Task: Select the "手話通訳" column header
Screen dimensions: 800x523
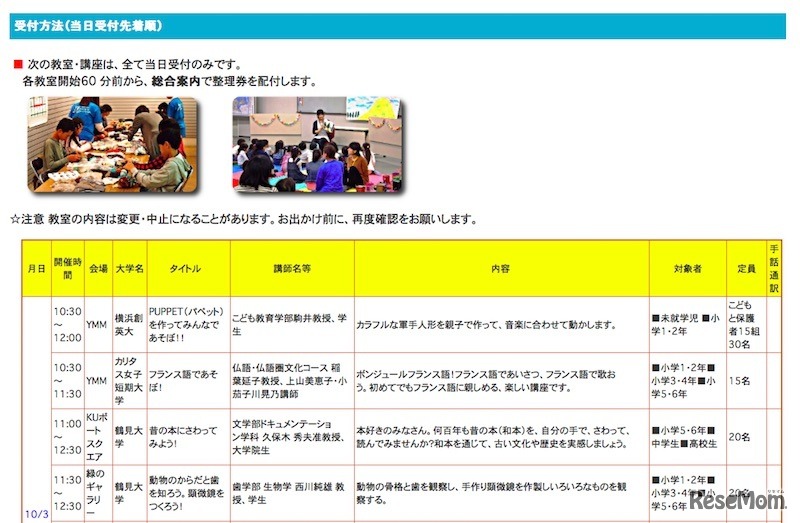Action: (x=774, y=268)
